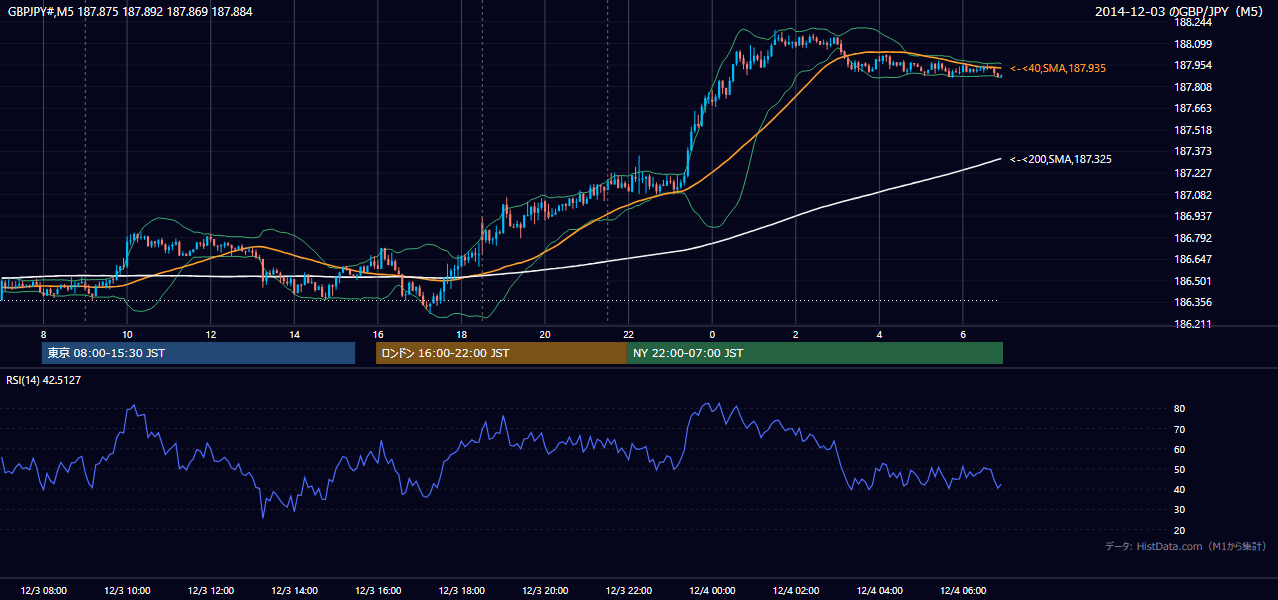Click the 12/3 22:00 time axis label
The height and width of the screenshot is (600, 1278).
tap(629, 590)
